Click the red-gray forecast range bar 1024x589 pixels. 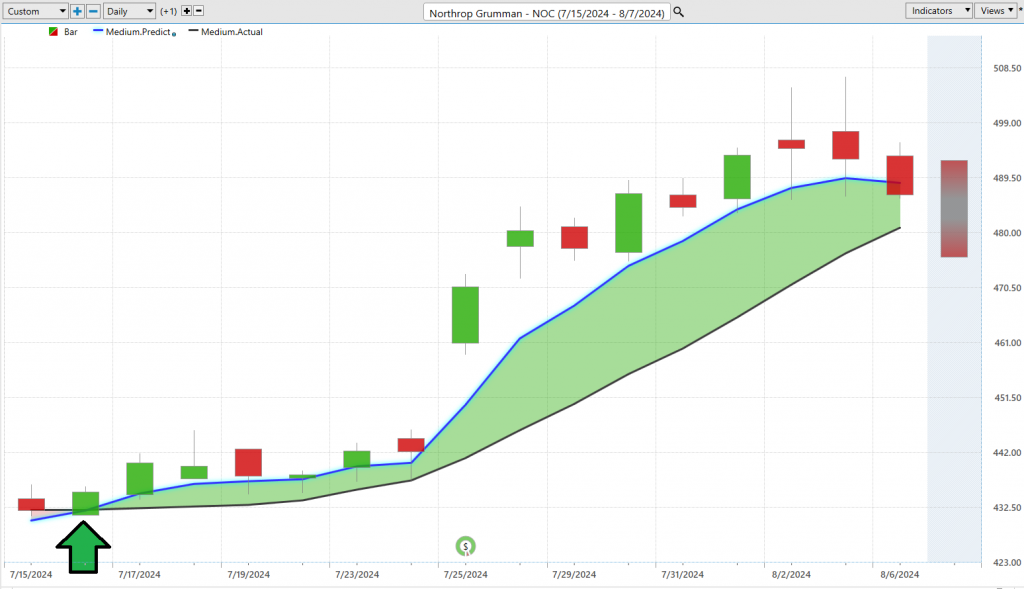pyautogui.click(x=954, y=208)
